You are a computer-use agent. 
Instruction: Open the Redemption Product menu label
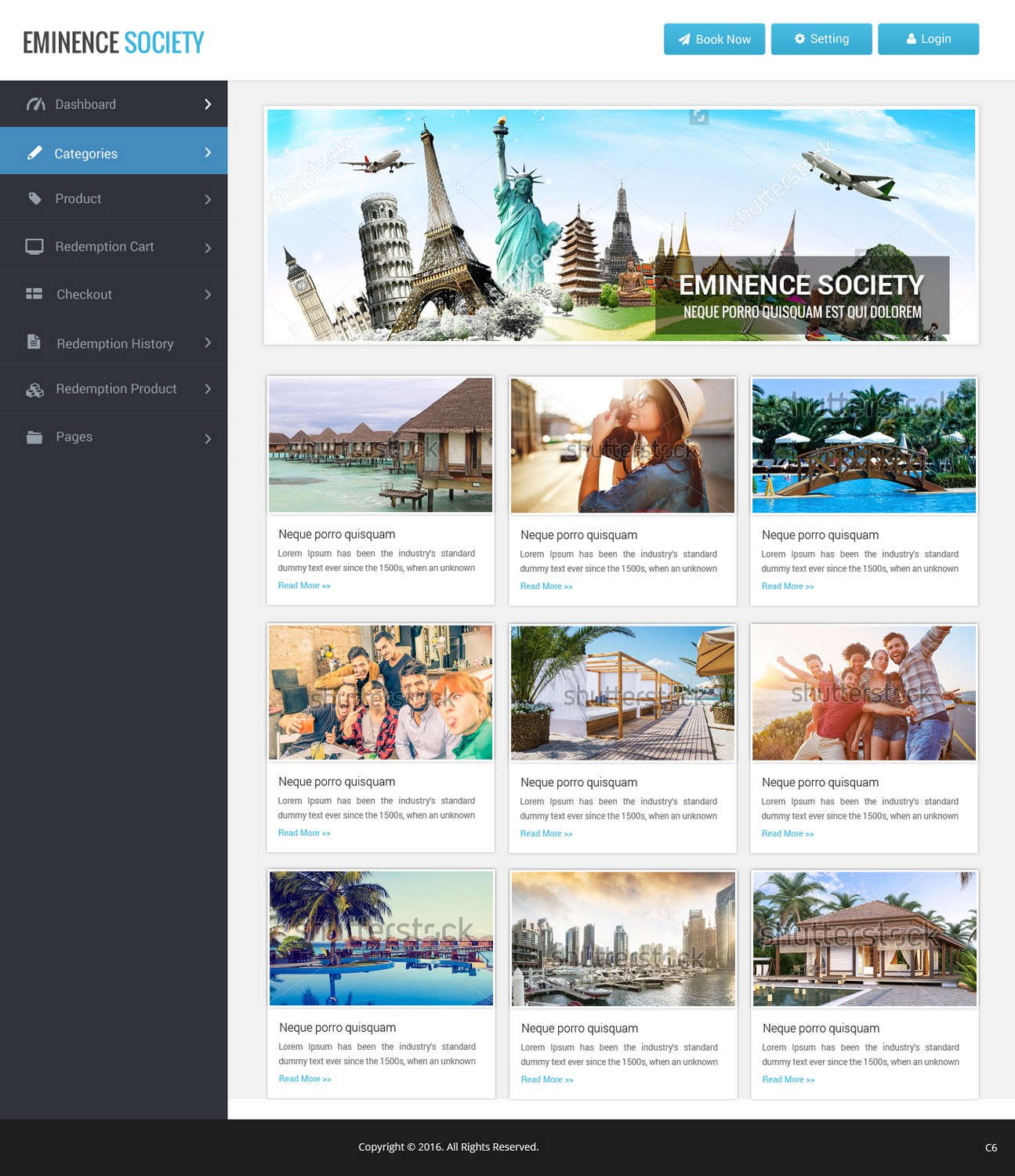click(x=116, y=389)
